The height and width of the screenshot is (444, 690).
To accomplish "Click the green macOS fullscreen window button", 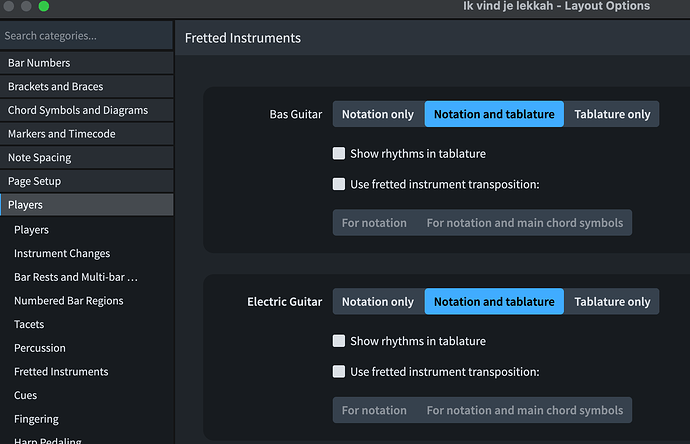I will click(x=43, y=6).
